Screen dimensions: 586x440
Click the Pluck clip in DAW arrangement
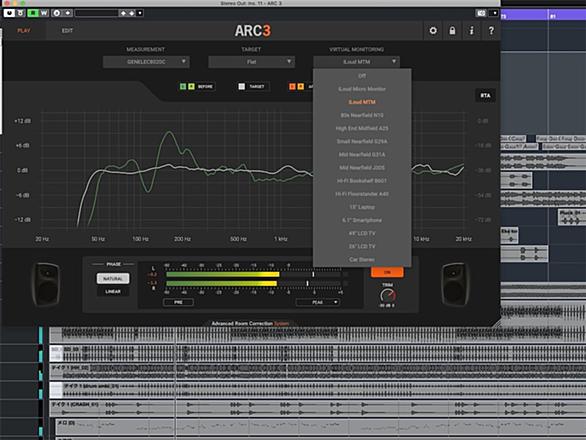click(572, 217)
